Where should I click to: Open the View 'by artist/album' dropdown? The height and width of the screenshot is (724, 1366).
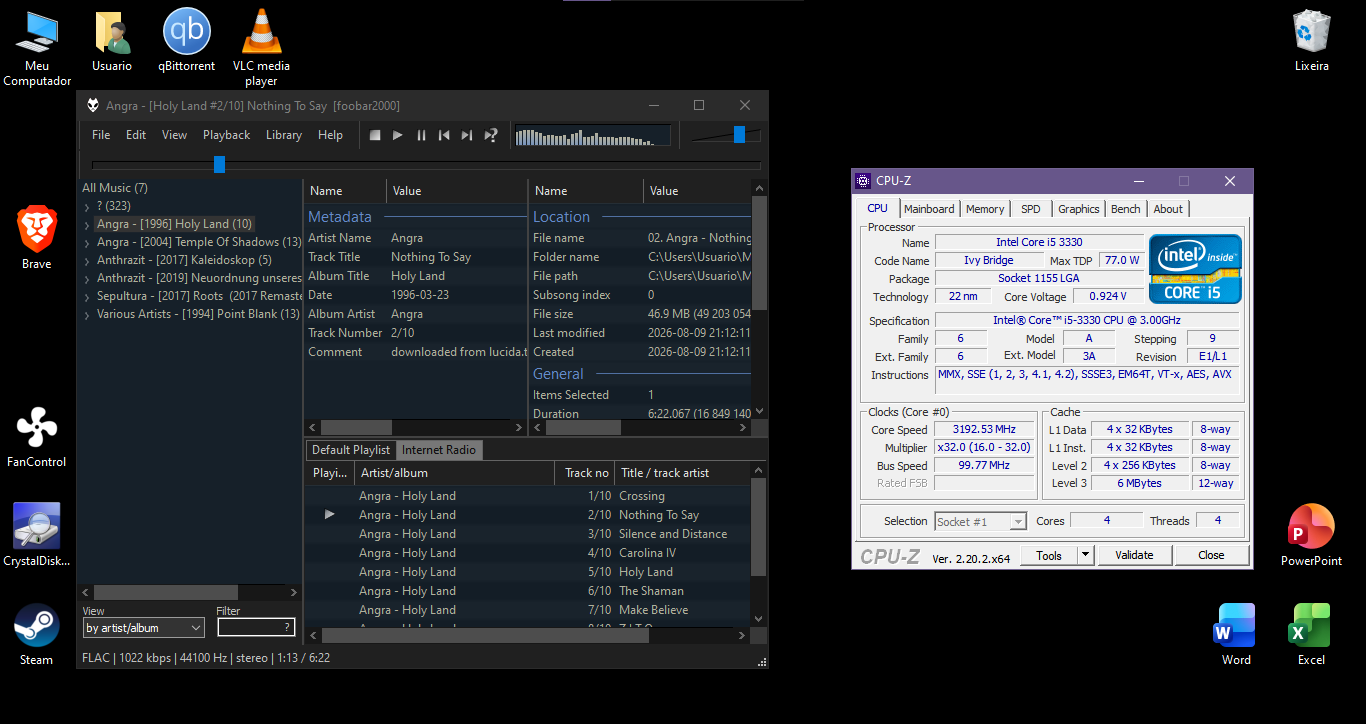tap(143, 628)
